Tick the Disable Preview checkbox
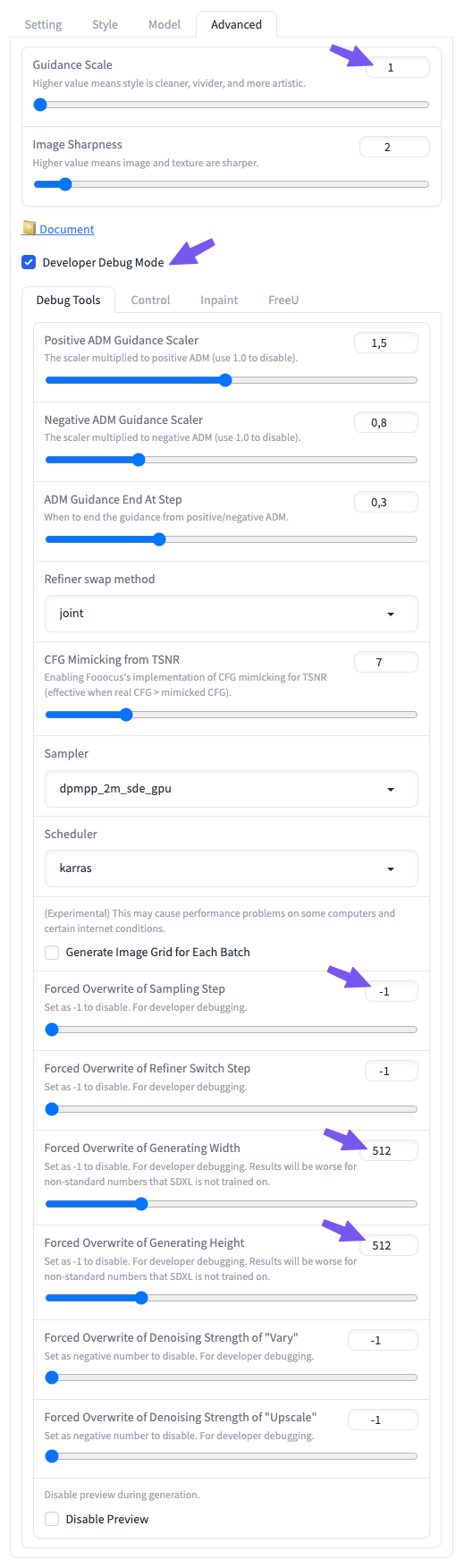464x1568 pixels. click(x=52, y=1519)
